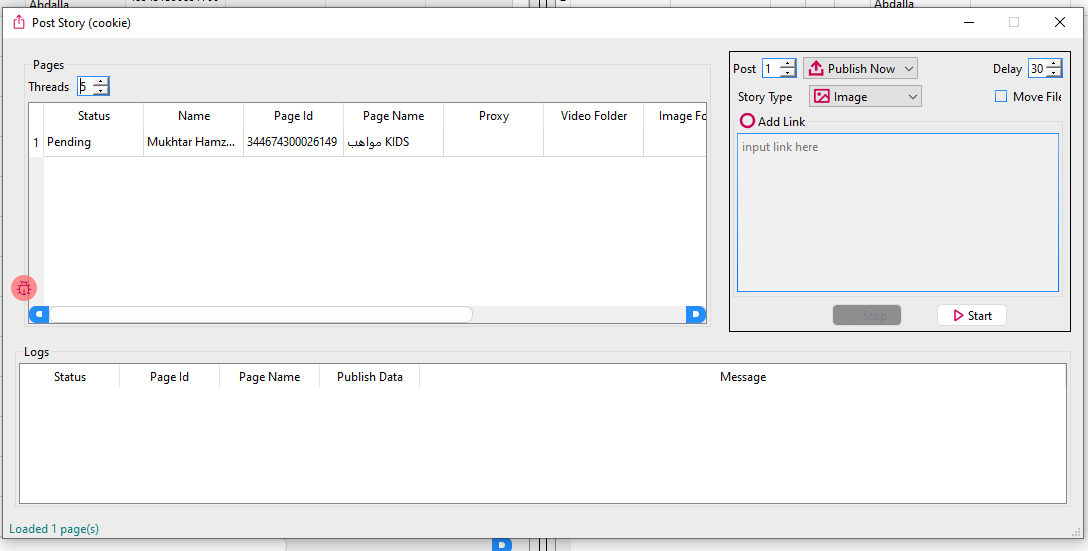Increase the Threads spinner value

click(100, 82)
